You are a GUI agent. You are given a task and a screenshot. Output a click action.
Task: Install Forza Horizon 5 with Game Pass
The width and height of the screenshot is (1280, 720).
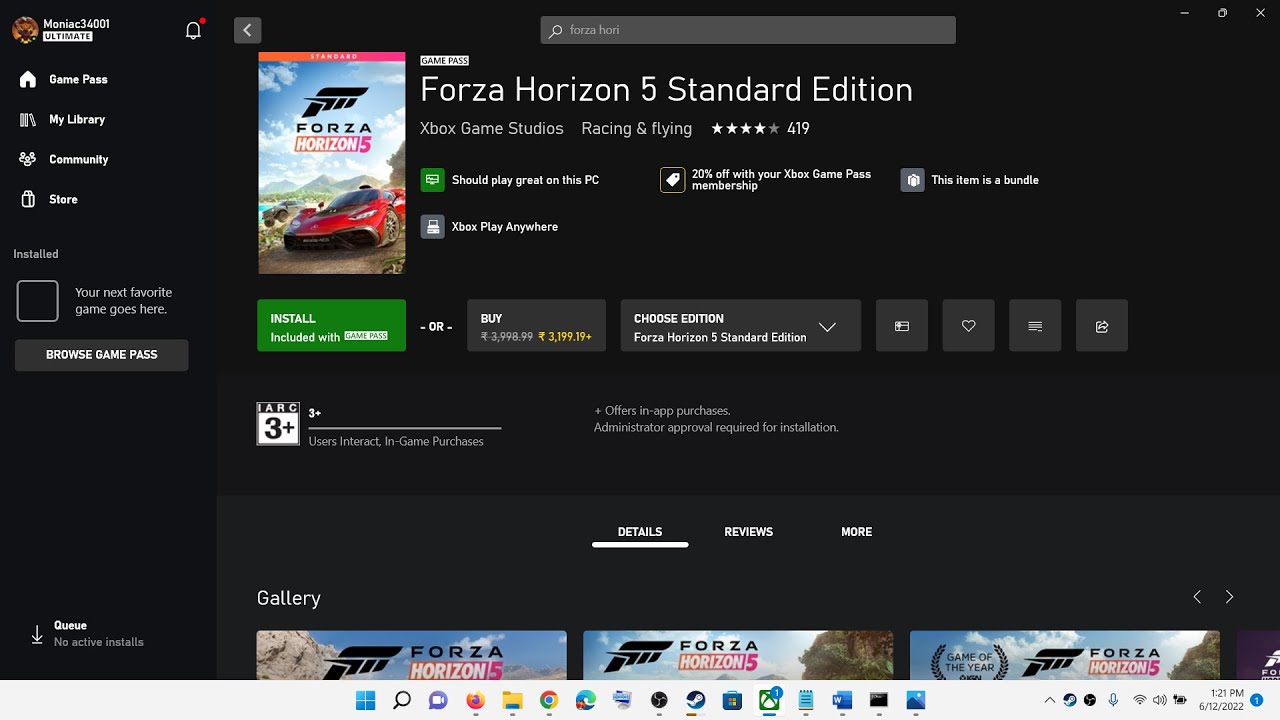coord(331,326)
